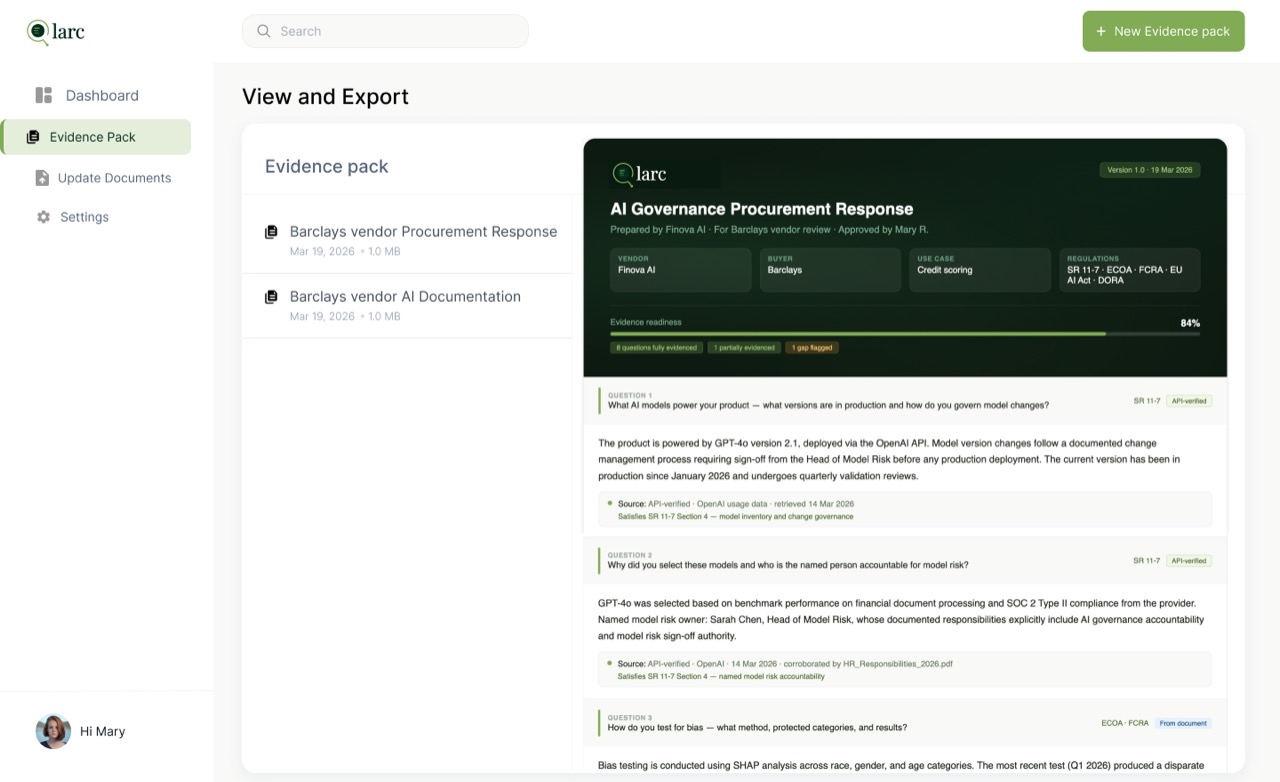
Task: Click the Update Documents upload icon
Action: (42, 178)
